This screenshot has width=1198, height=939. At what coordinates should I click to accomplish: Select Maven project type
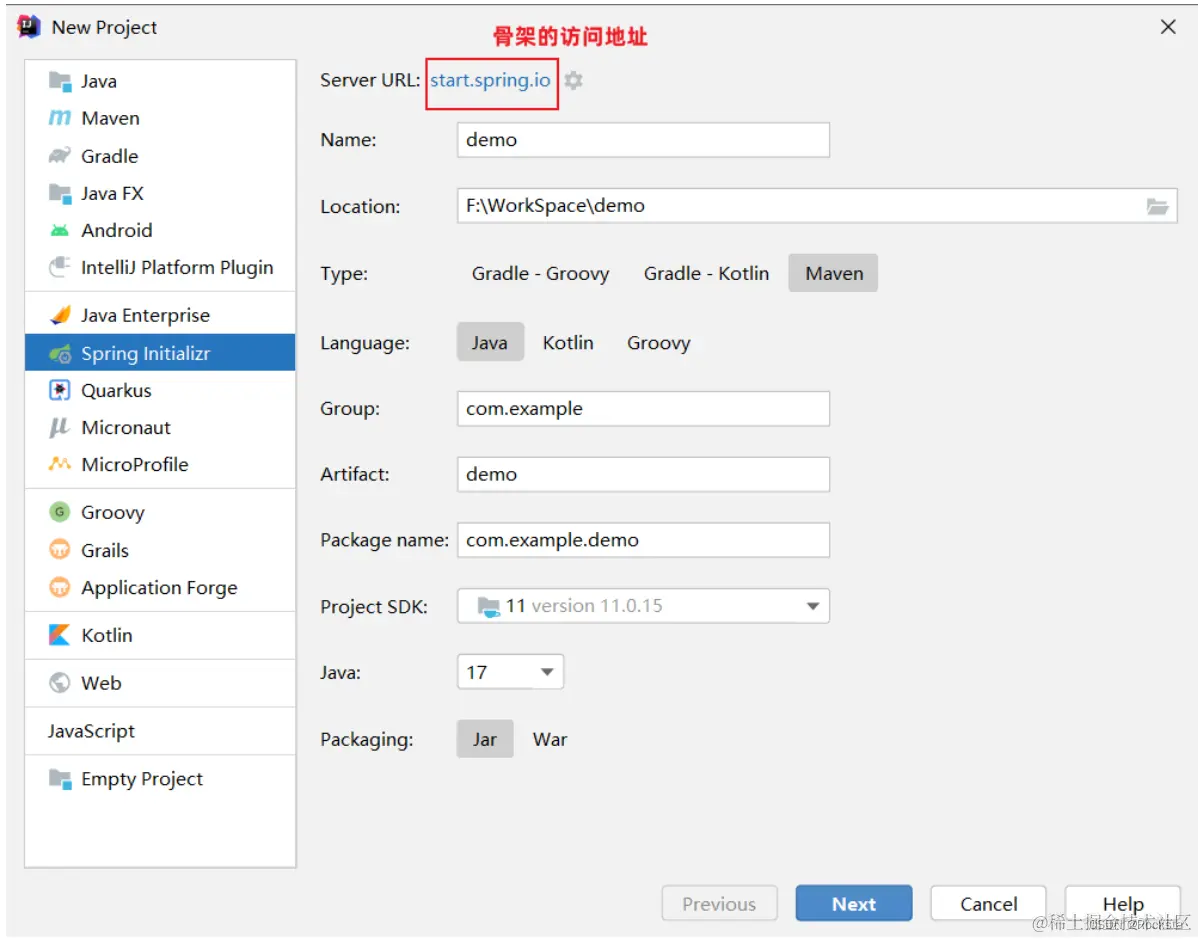[x=834, y=274]
